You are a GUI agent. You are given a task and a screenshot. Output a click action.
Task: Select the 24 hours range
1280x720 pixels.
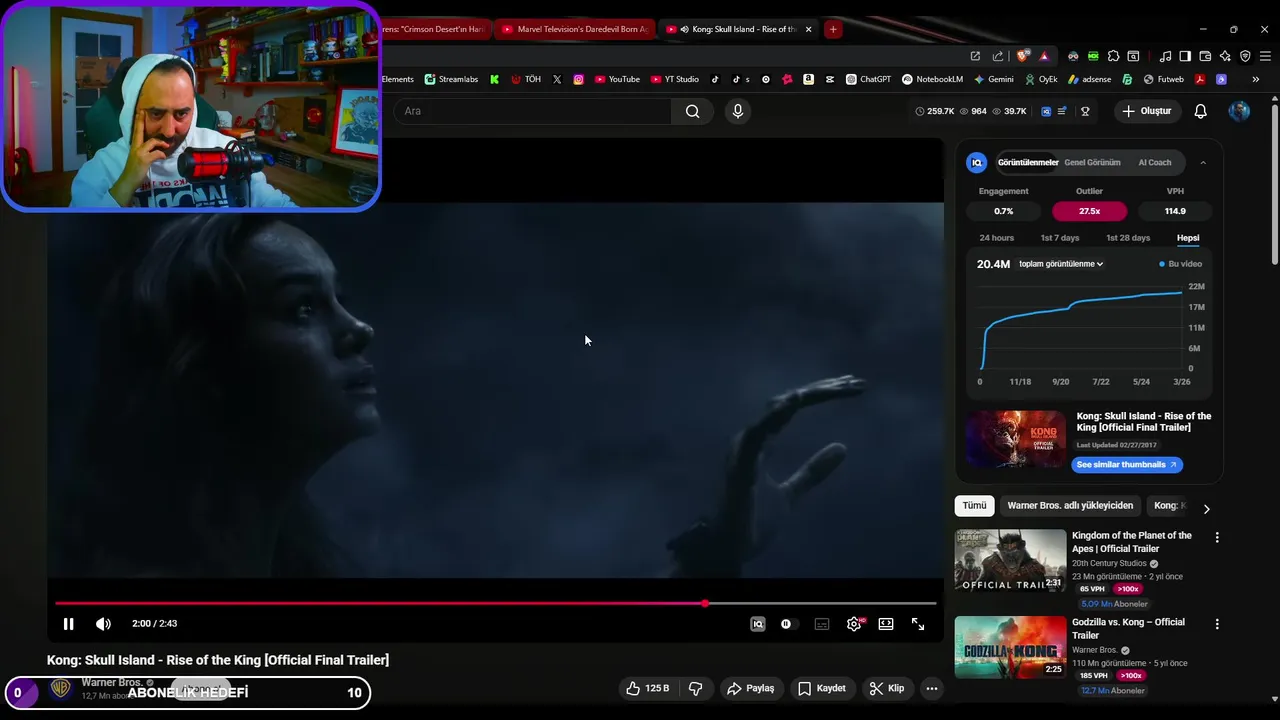996,238
